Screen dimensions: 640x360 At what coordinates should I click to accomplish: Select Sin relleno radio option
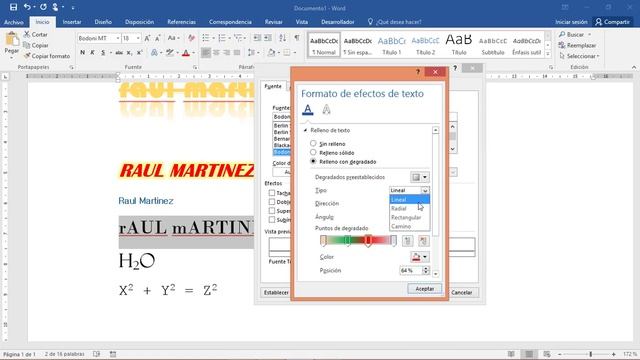pos(313,144)
